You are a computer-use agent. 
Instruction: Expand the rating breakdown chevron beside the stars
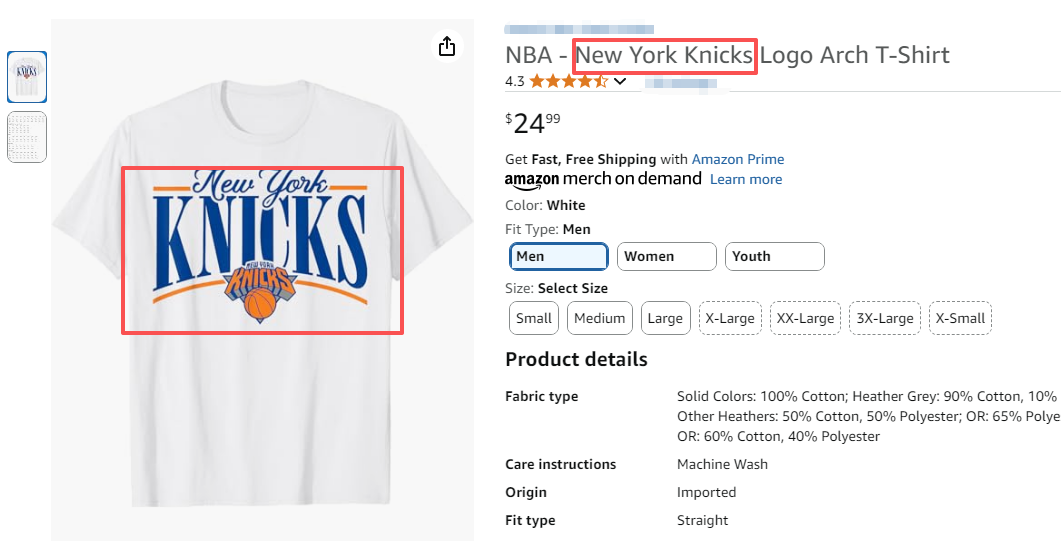tap(620, 81)
